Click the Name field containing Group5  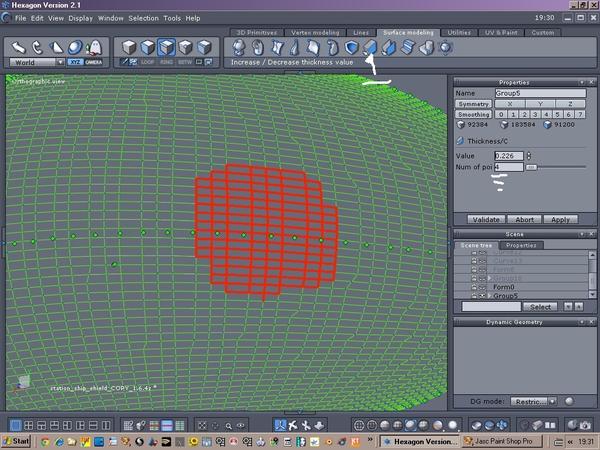click(540, 93)
